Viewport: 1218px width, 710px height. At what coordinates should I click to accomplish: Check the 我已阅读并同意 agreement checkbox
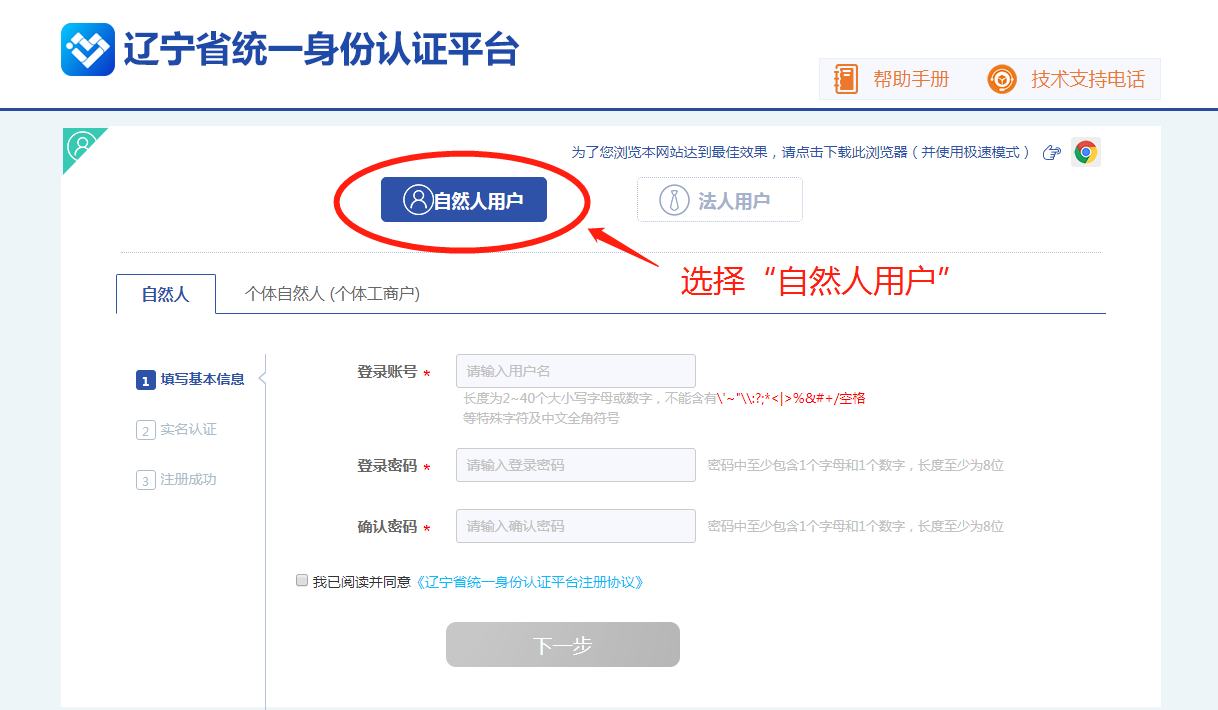coord(302,580)
